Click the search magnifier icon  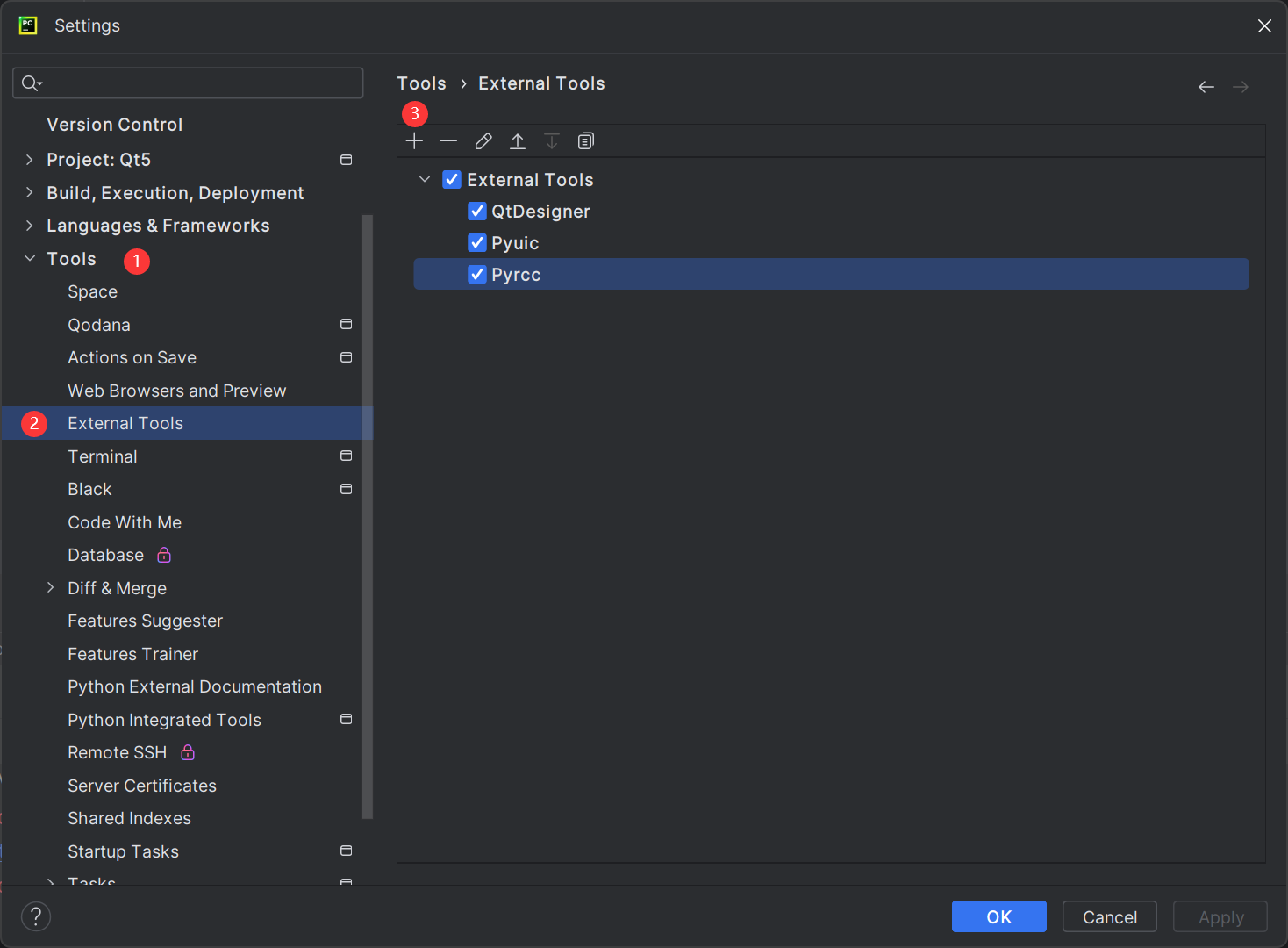(x=32, y=83)
